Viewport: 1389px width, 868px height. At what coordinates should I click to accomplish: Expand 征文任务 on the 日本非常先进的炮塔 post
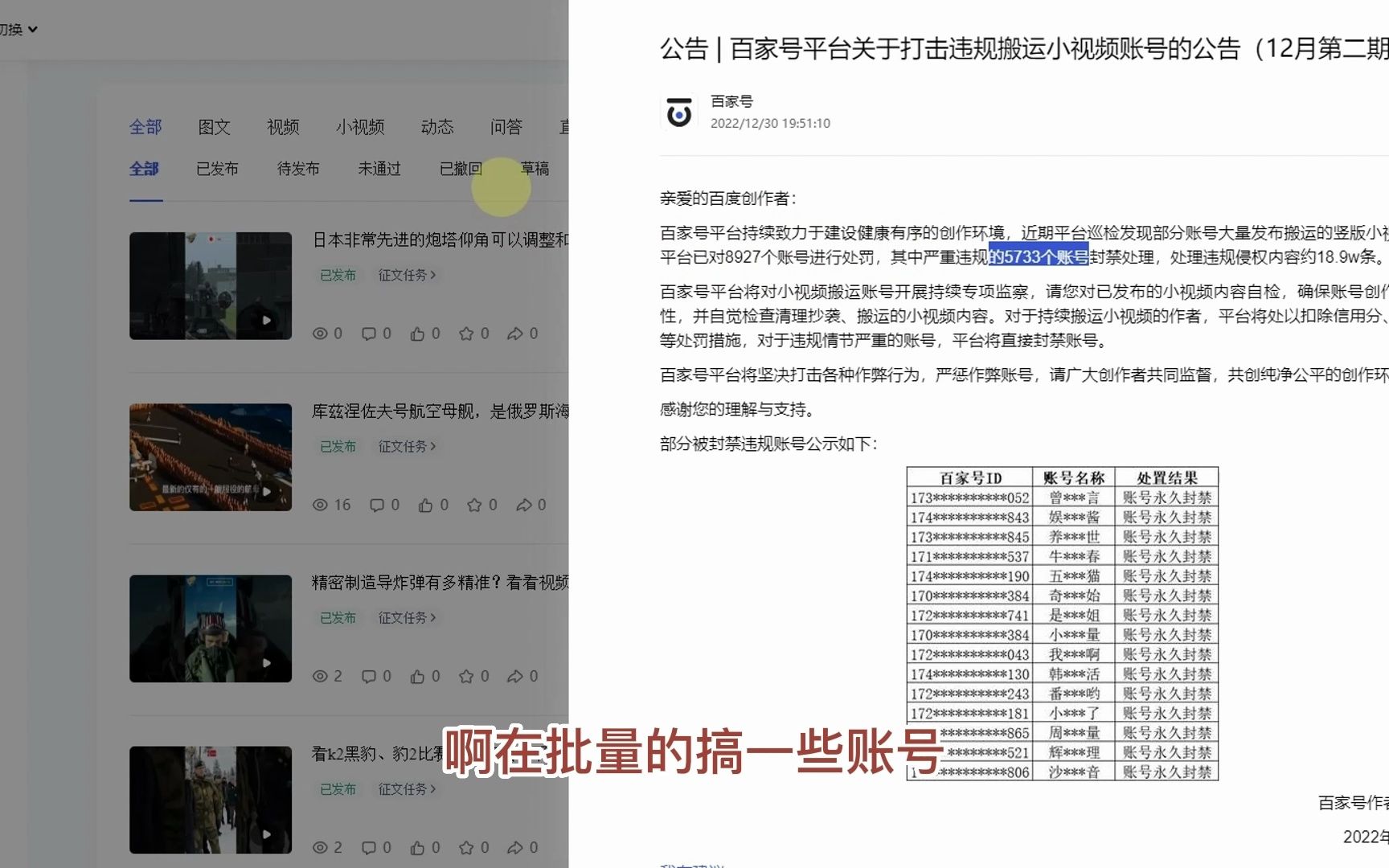pyautogui.click(x=407, y=275)
